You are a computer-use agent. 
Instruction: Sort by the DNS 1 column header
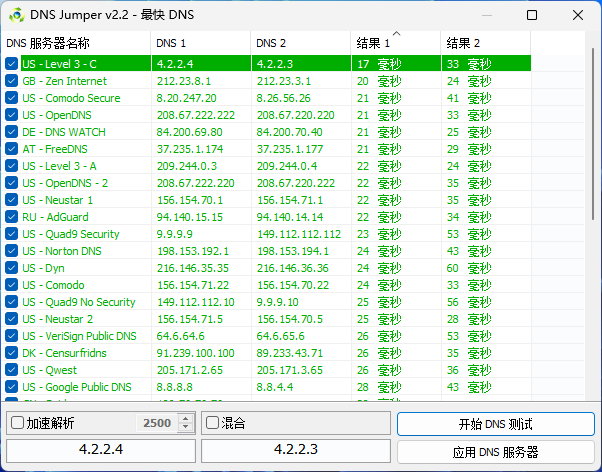(x=201, y=43)
